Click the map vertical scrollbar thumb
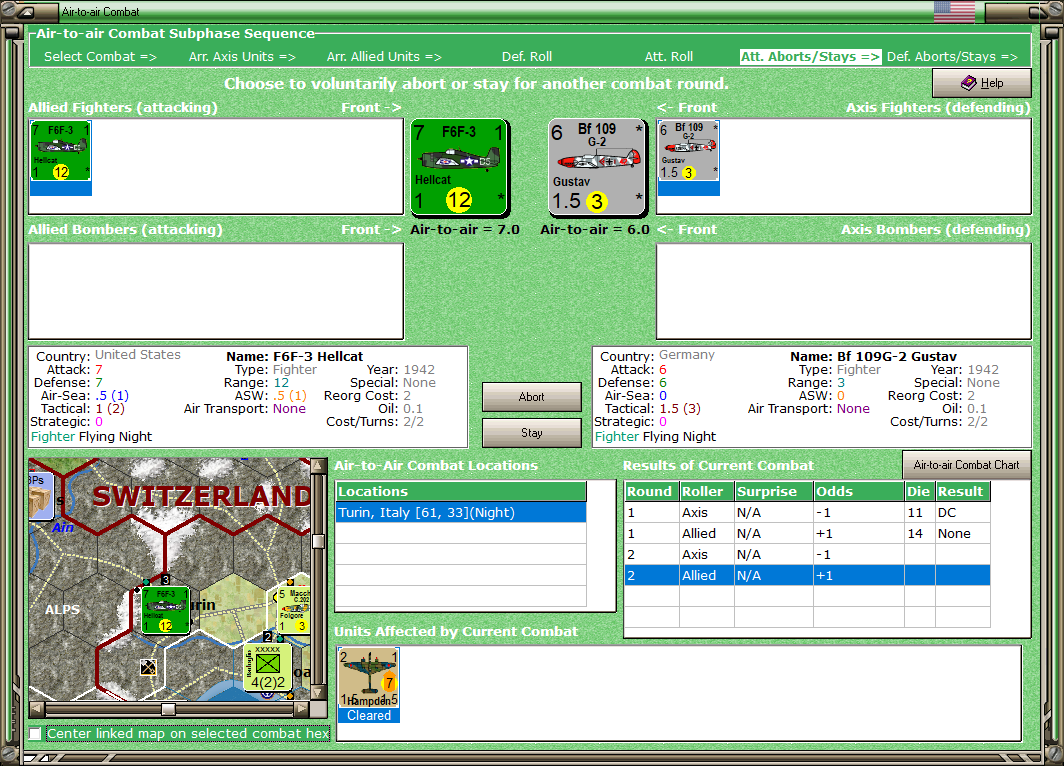This screenshot has width=1064, height=766. click(318, 541)
